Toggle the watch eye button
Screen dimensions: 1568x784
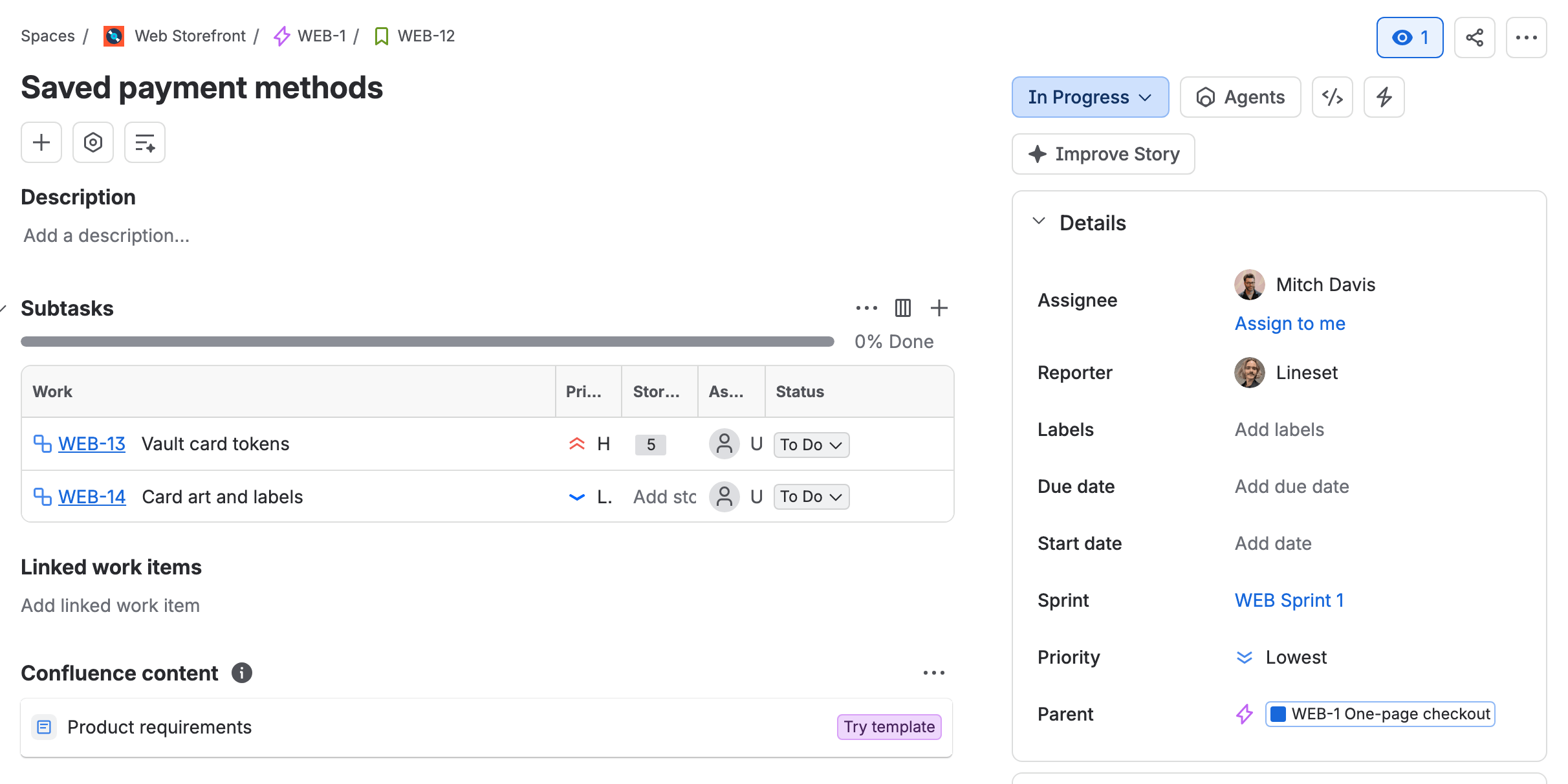click(1409, 38)
